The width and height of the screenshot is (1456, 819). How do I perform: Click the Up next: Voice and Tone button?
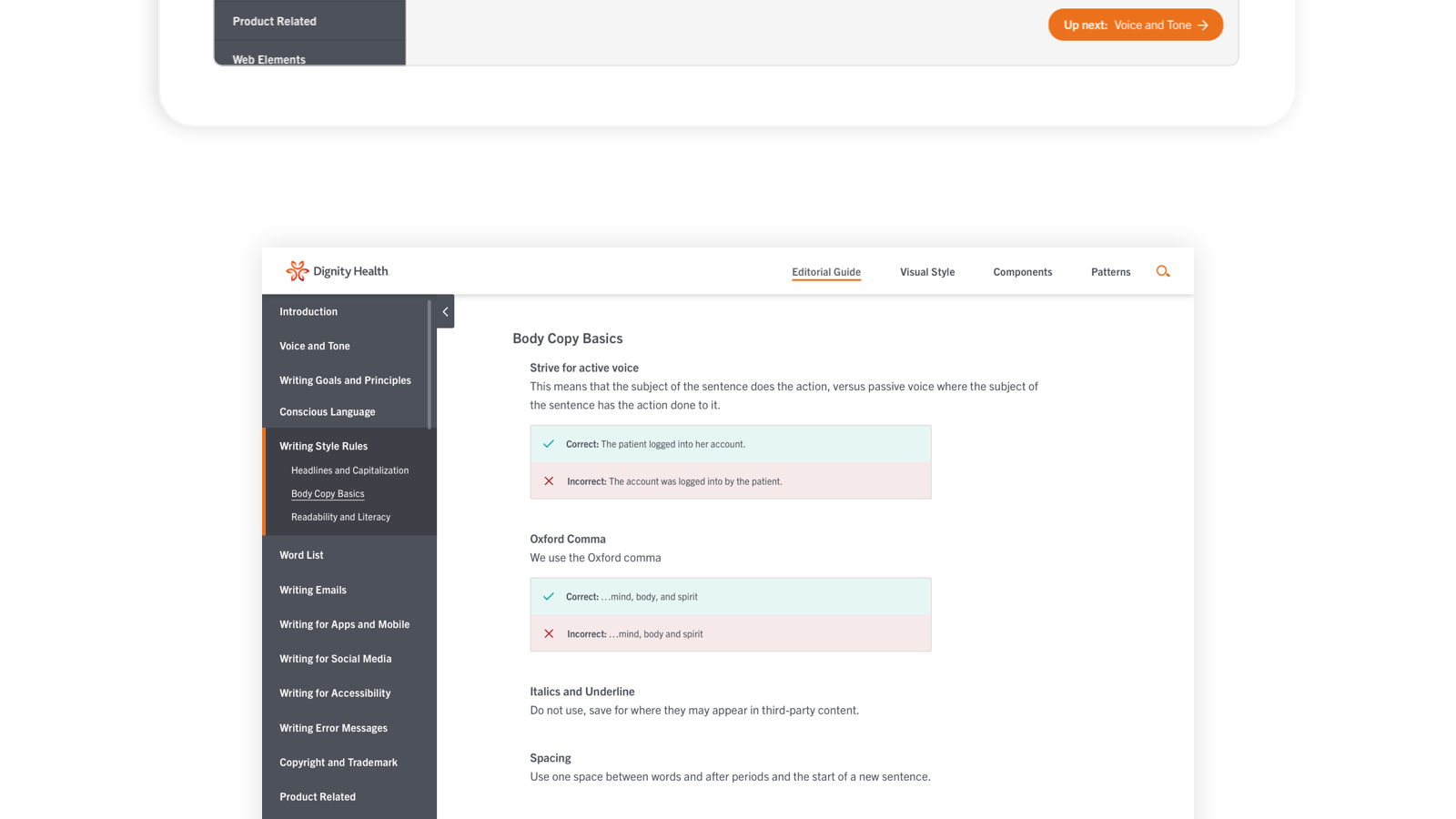[1136, 25]
